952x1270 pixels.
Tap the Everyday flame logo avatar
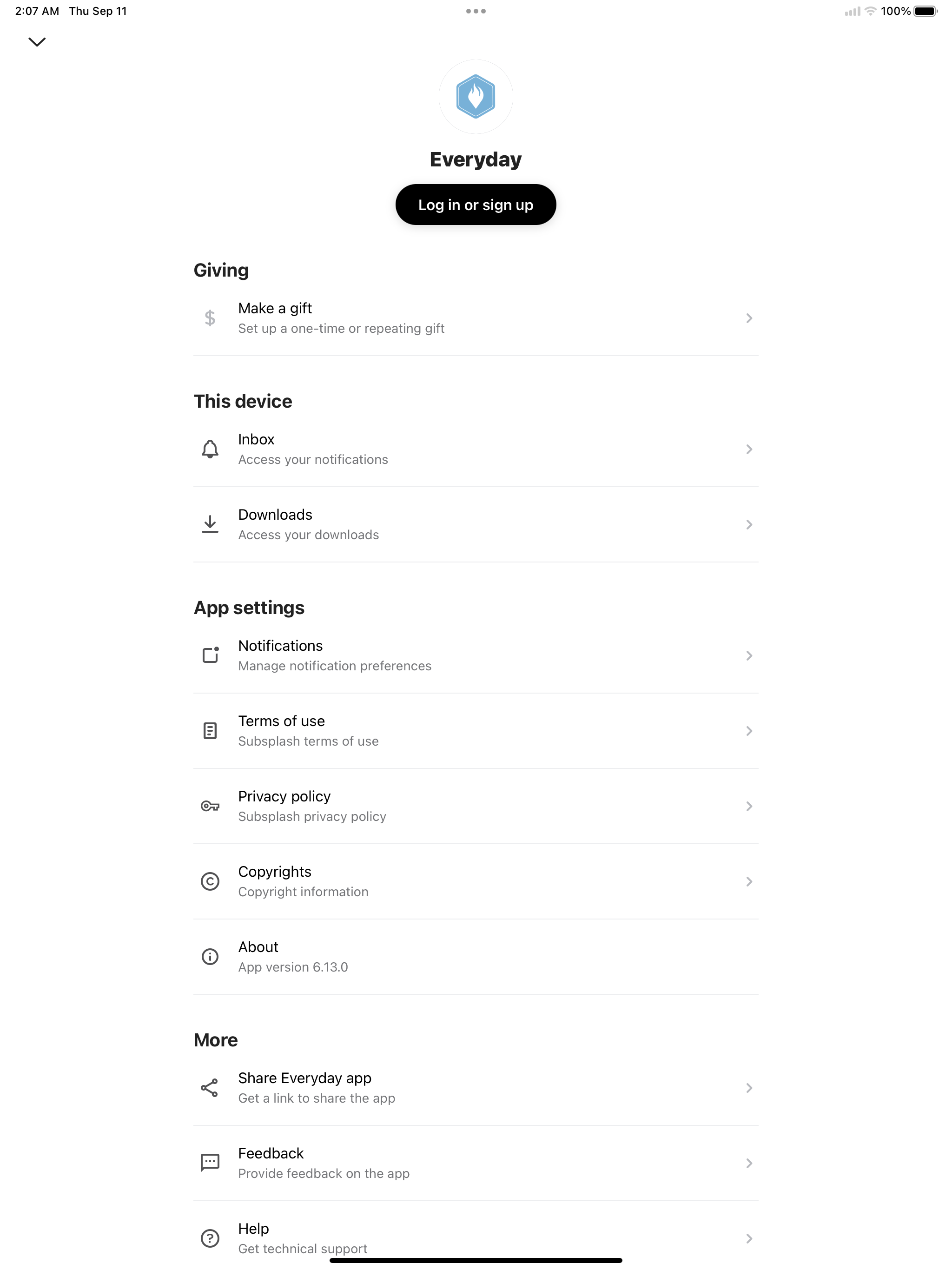[x=476, y=96]
